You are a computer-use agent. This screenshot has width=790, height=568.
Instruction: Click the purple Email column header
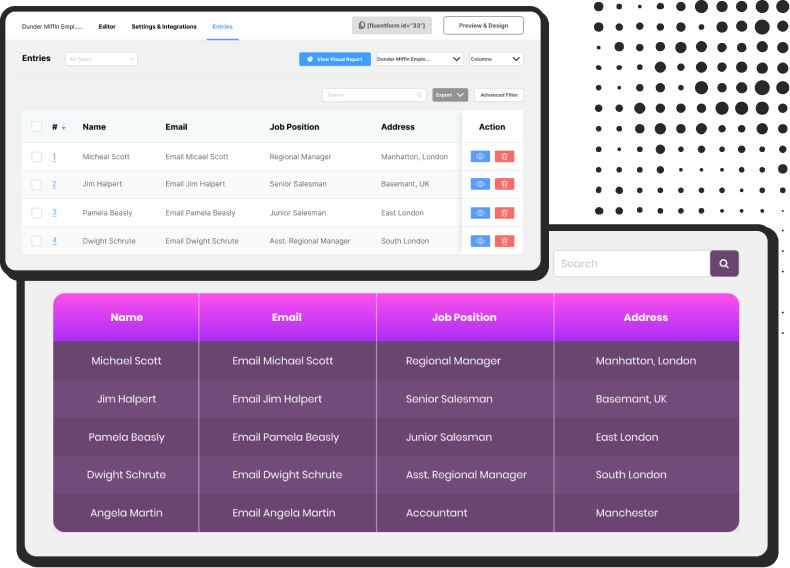[287, 317]
